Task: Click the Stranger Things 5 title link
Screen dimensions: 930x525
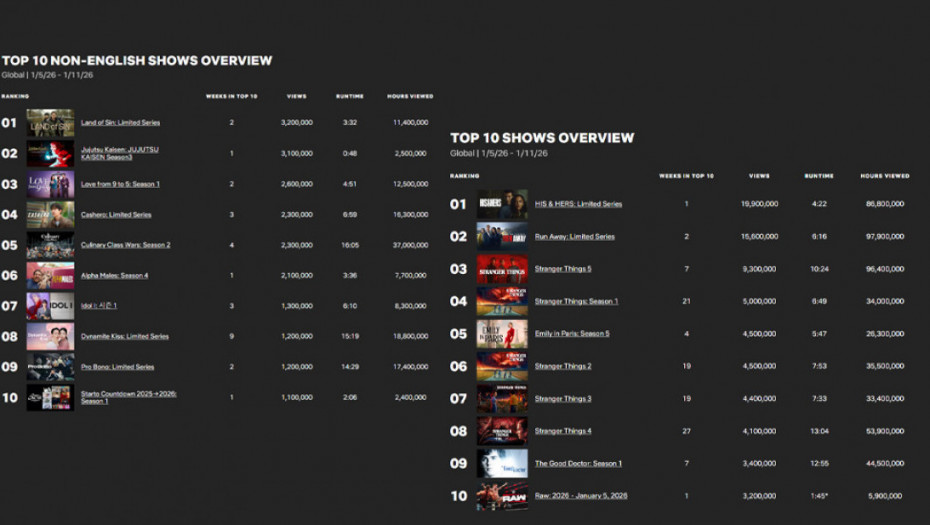Action: tap(563, 269)
